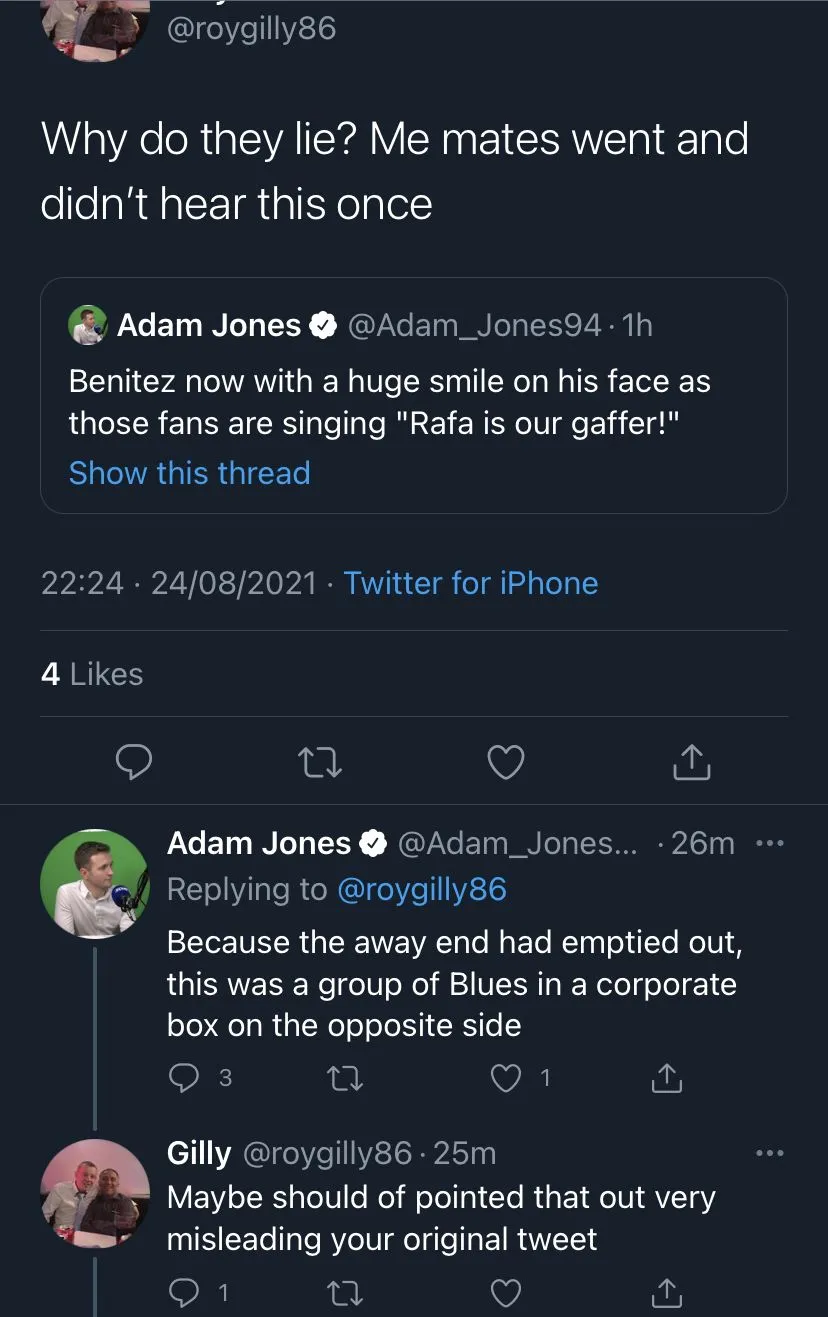Viewport: 828px width, 1317px height.
Task: Reply to Gilly's misleading tweet comment
Action: [x=183, y=1293]
